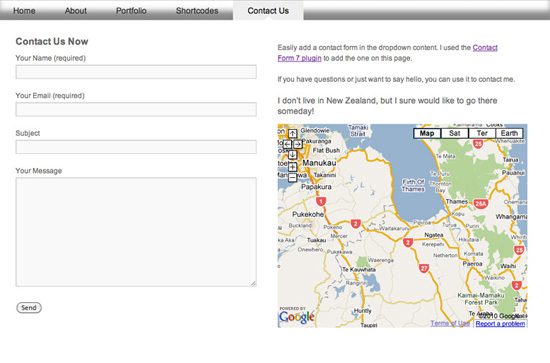550x363 pixels.
Task: Focus the Your Email input field
Action: 136,109
